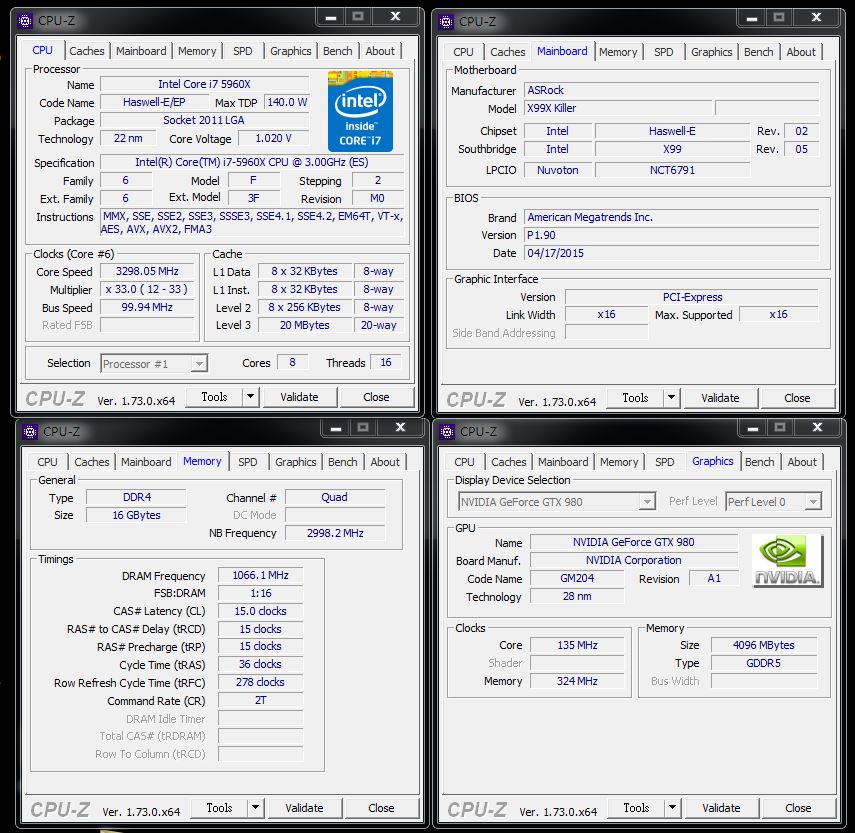Select Bench tab in Graphics window

[x=760, y=462]
